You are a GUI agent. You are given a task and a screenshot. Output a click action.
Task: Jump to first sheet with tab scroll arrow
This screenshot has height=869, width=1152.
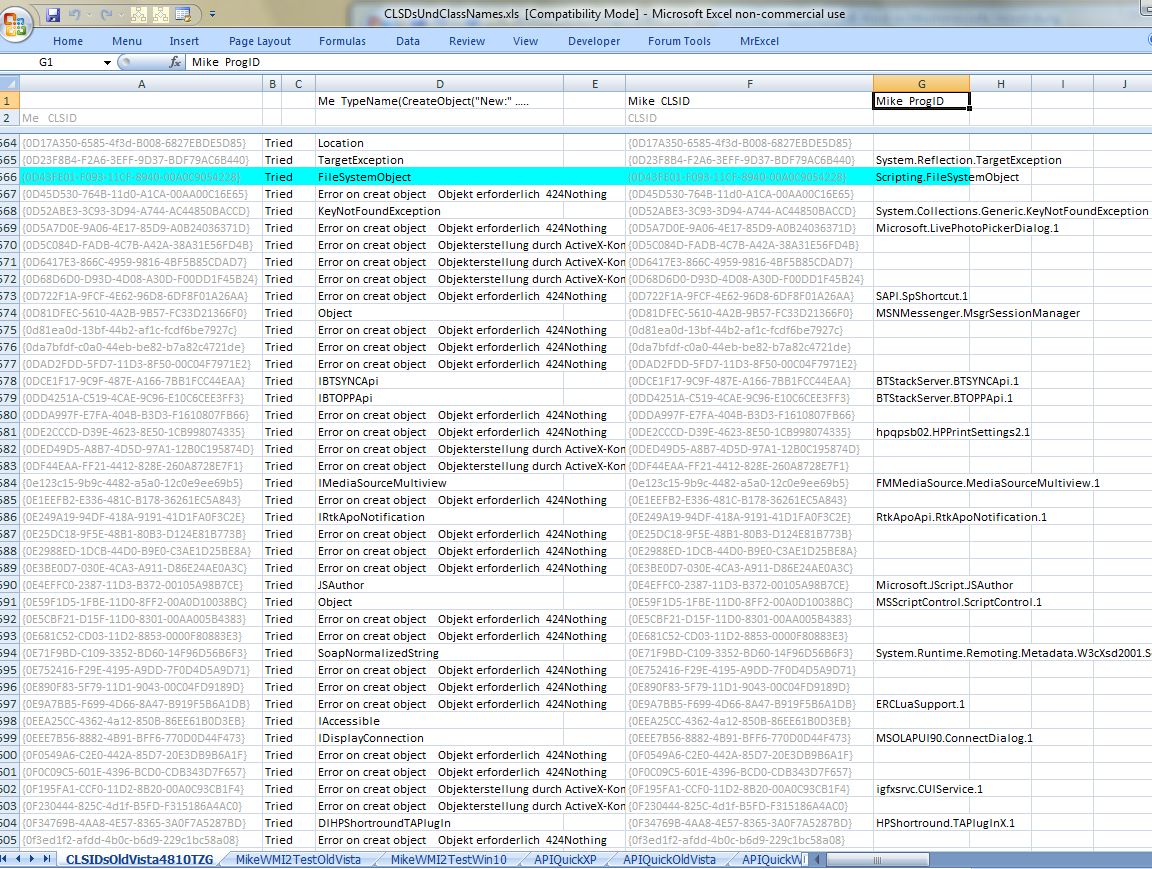[5, 859]
